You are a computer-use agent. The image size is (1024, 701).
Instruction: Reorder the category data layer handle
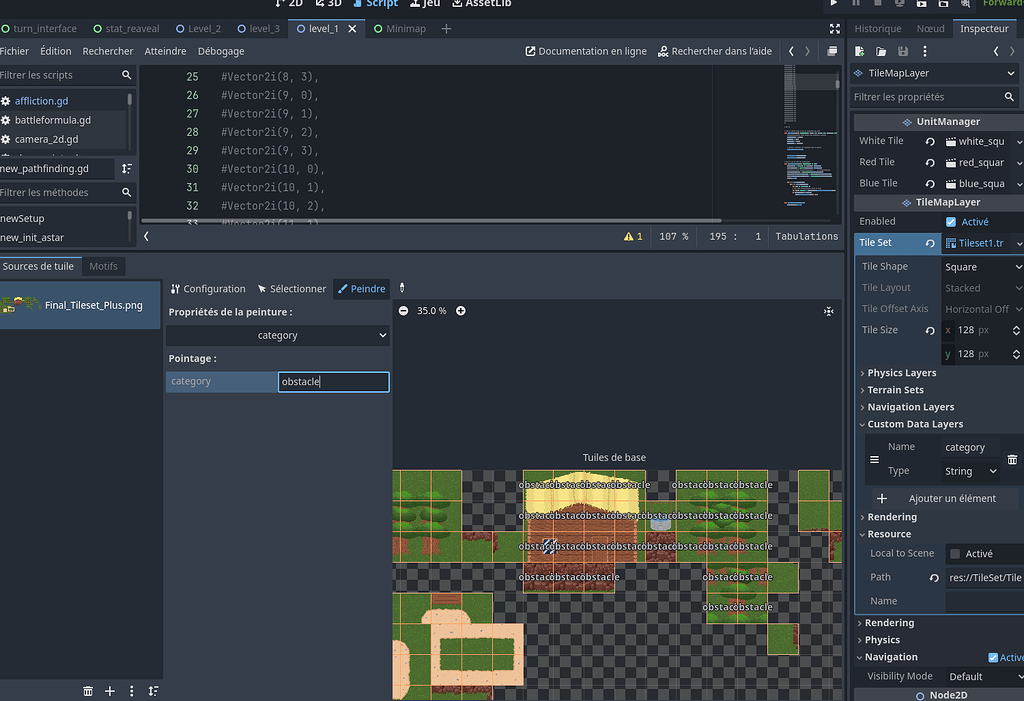[874, 459]
